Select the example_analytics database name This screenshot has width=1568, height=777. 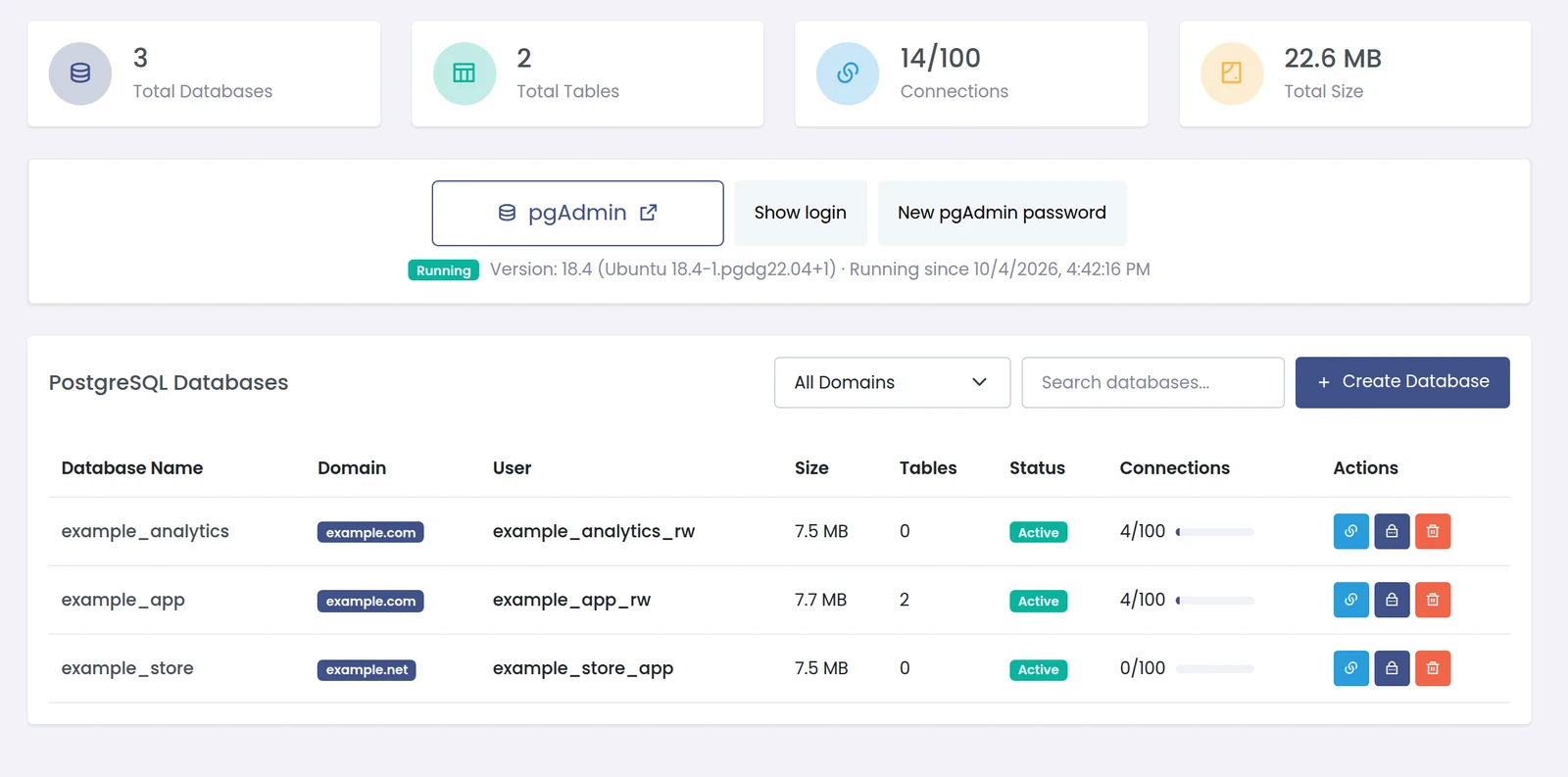click(145, 531)
